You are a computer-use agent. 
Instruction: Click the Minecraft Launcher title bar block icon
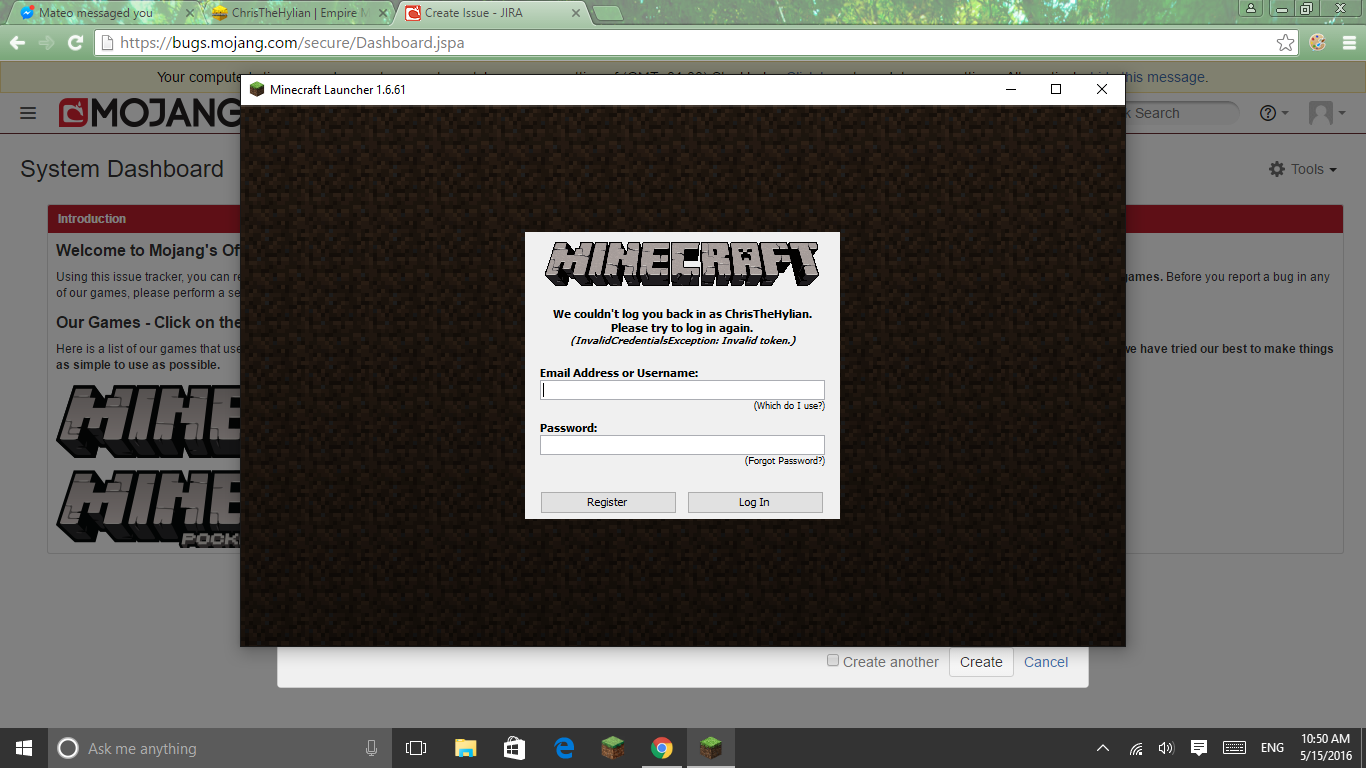tap(257, 89)
